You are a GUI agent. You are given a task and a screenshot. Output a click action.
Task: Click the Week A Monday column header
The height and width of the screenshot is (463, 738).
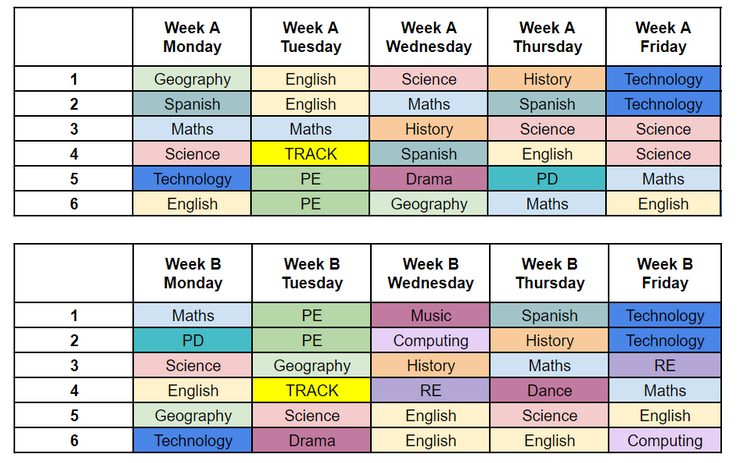click(192, 37)
